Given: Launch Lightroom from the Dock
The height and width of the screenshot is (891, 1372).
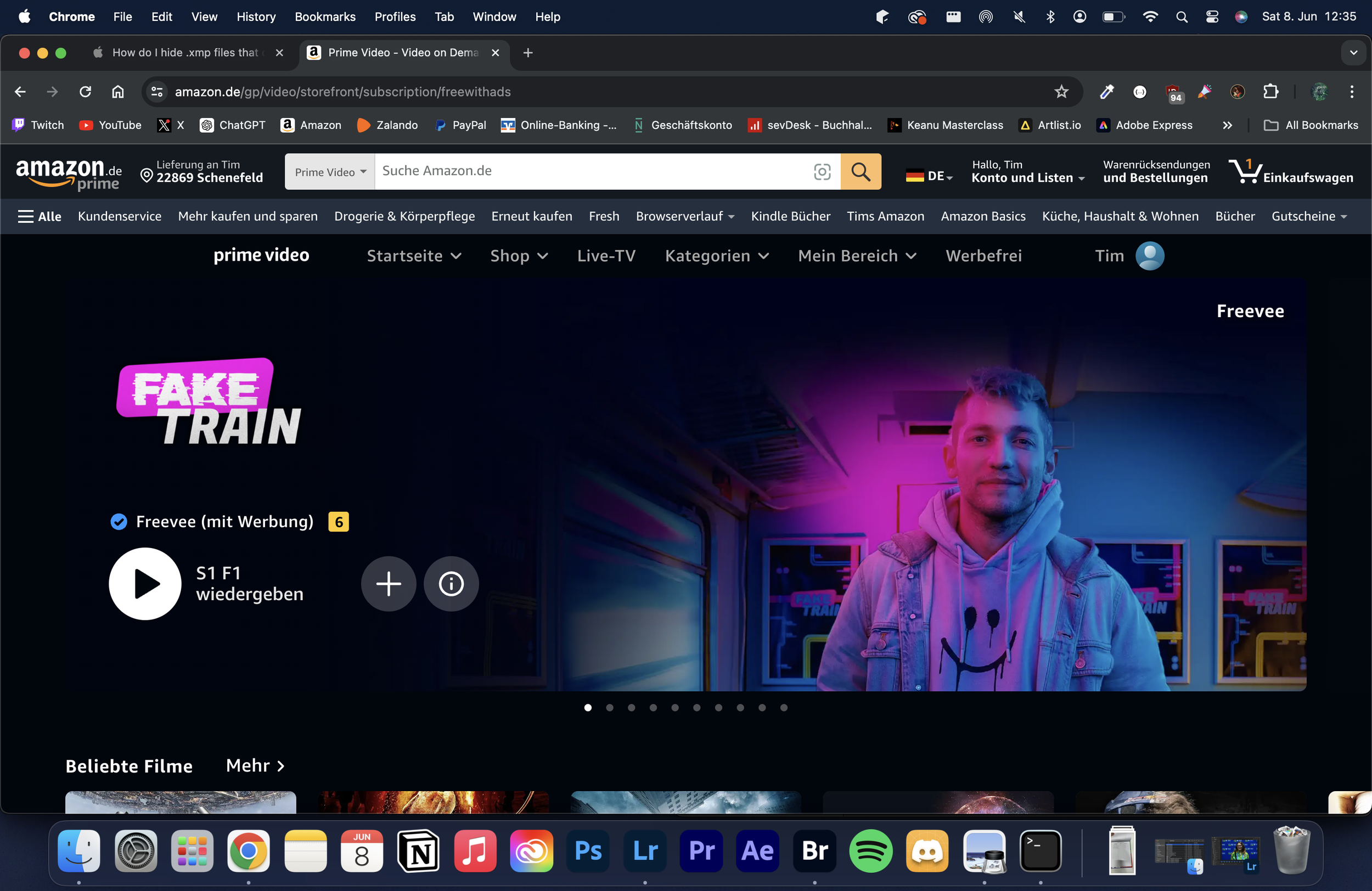Looking at the screenshot, I should coord(644,850).
